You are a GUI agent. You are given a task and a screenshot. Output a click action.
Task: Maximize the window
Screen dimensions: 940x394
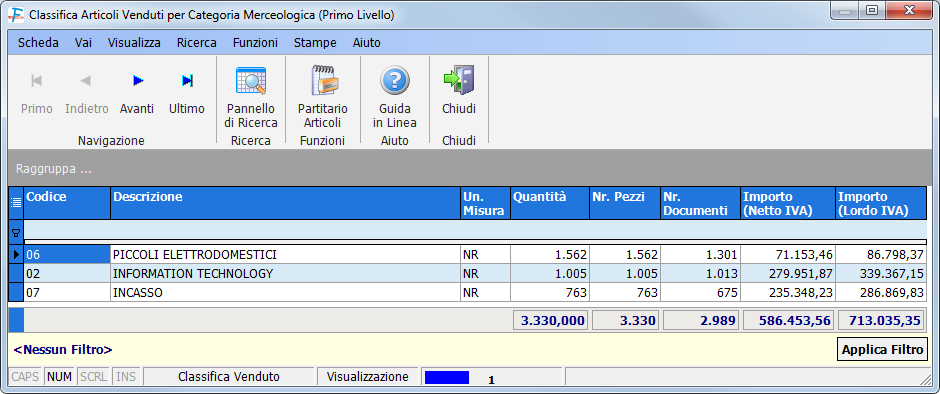click(872, 10)
